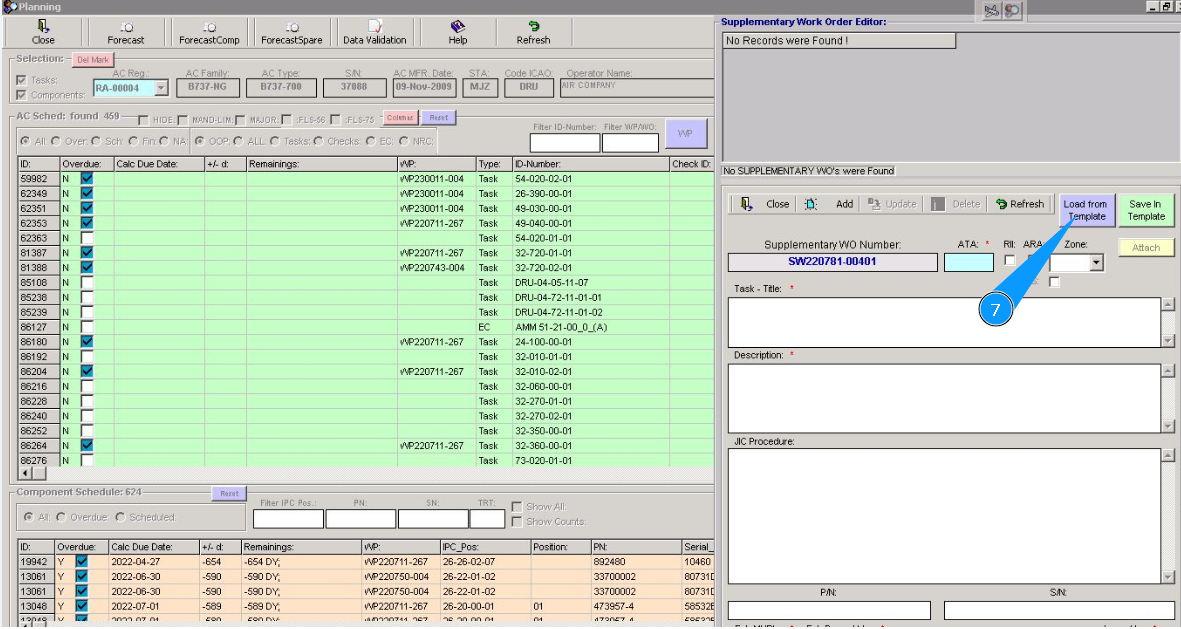Enable the MAJOR checkbox
This screenshot has height=629, width=1181.
pyautogui.click(x=240, y=121)
